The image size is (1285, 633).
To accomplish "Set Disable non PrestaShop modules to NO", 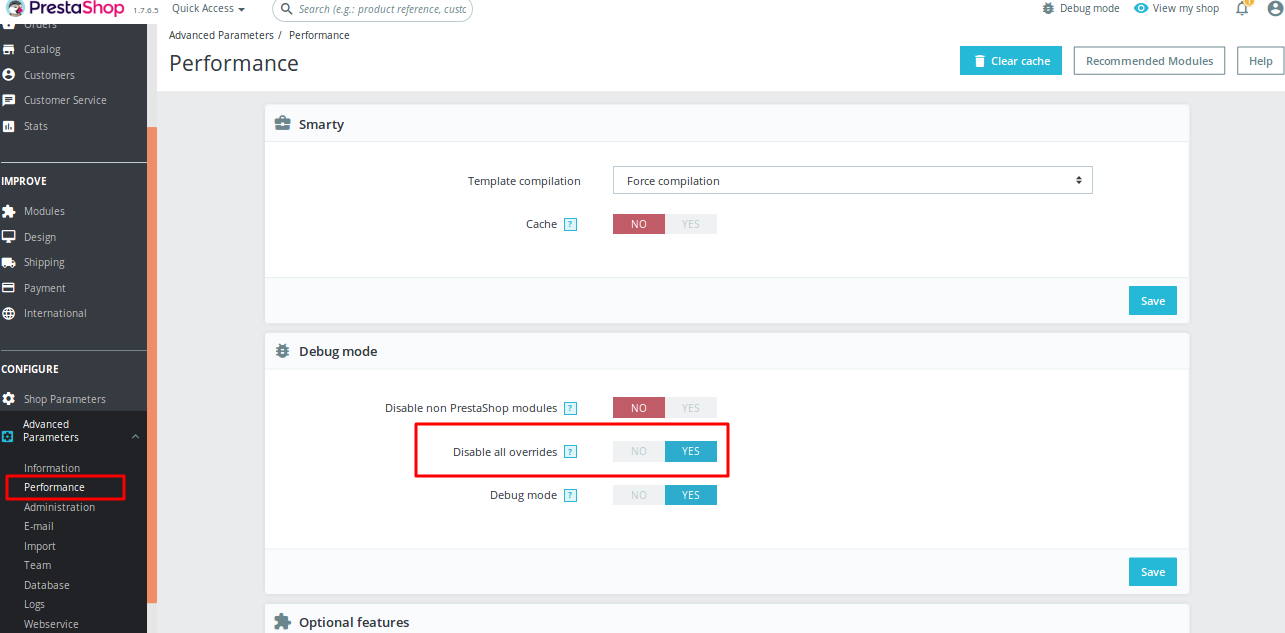I will (639, 408).
